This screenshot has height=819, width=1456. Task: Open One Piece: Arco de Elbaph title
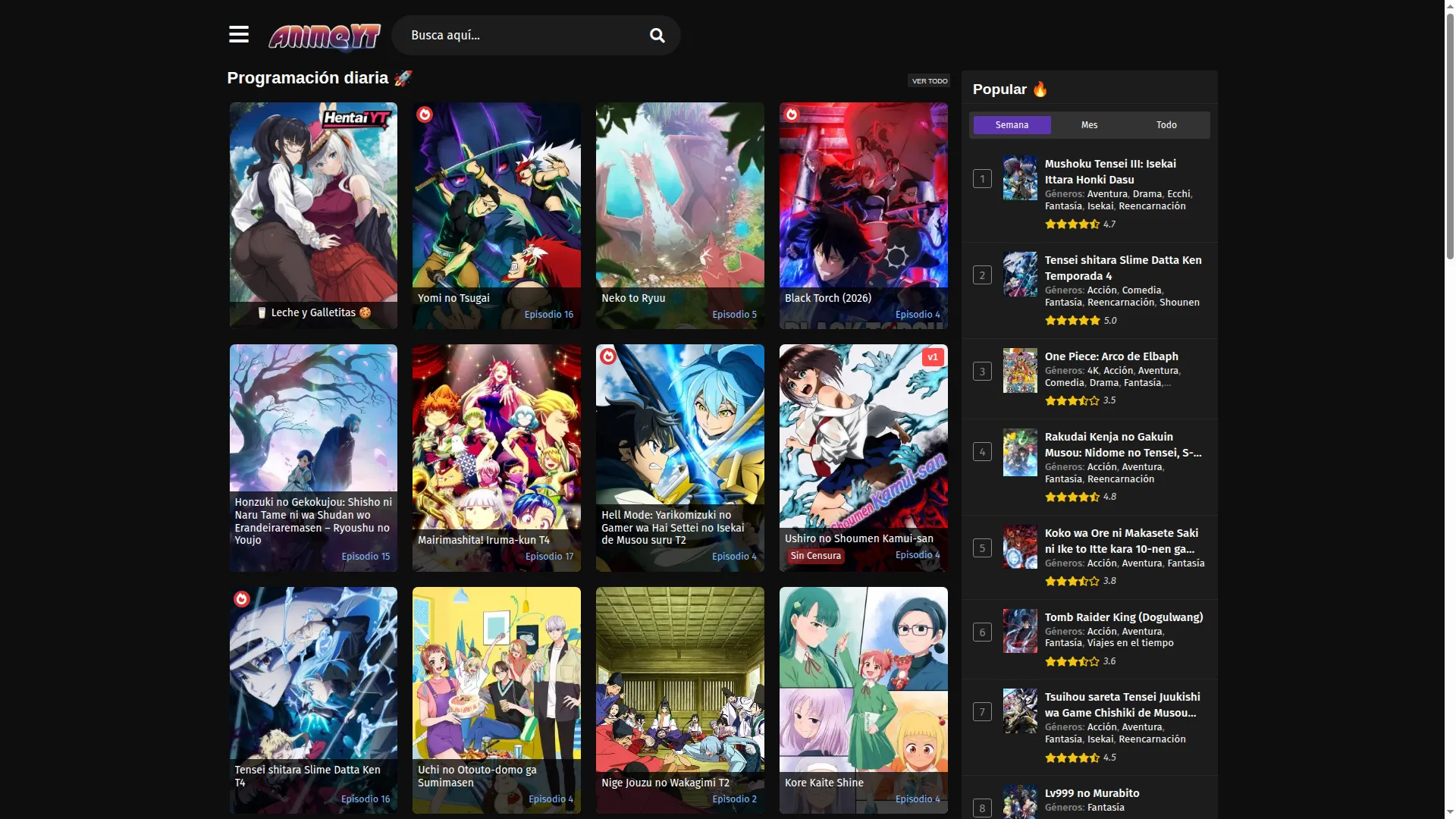[x=1111, y=356]
